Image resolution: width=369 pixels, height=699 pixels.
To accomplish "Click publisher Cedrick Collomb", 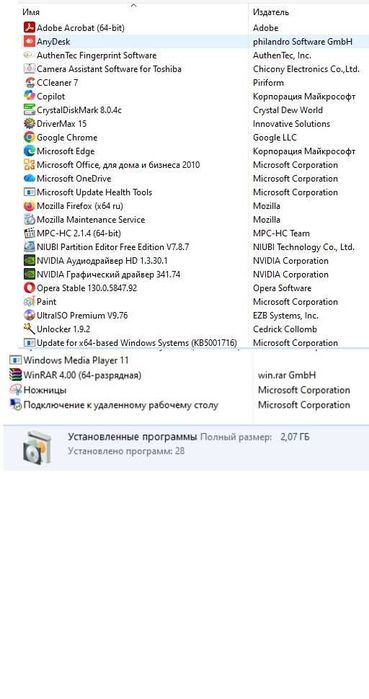I will [x=285, y=329].
